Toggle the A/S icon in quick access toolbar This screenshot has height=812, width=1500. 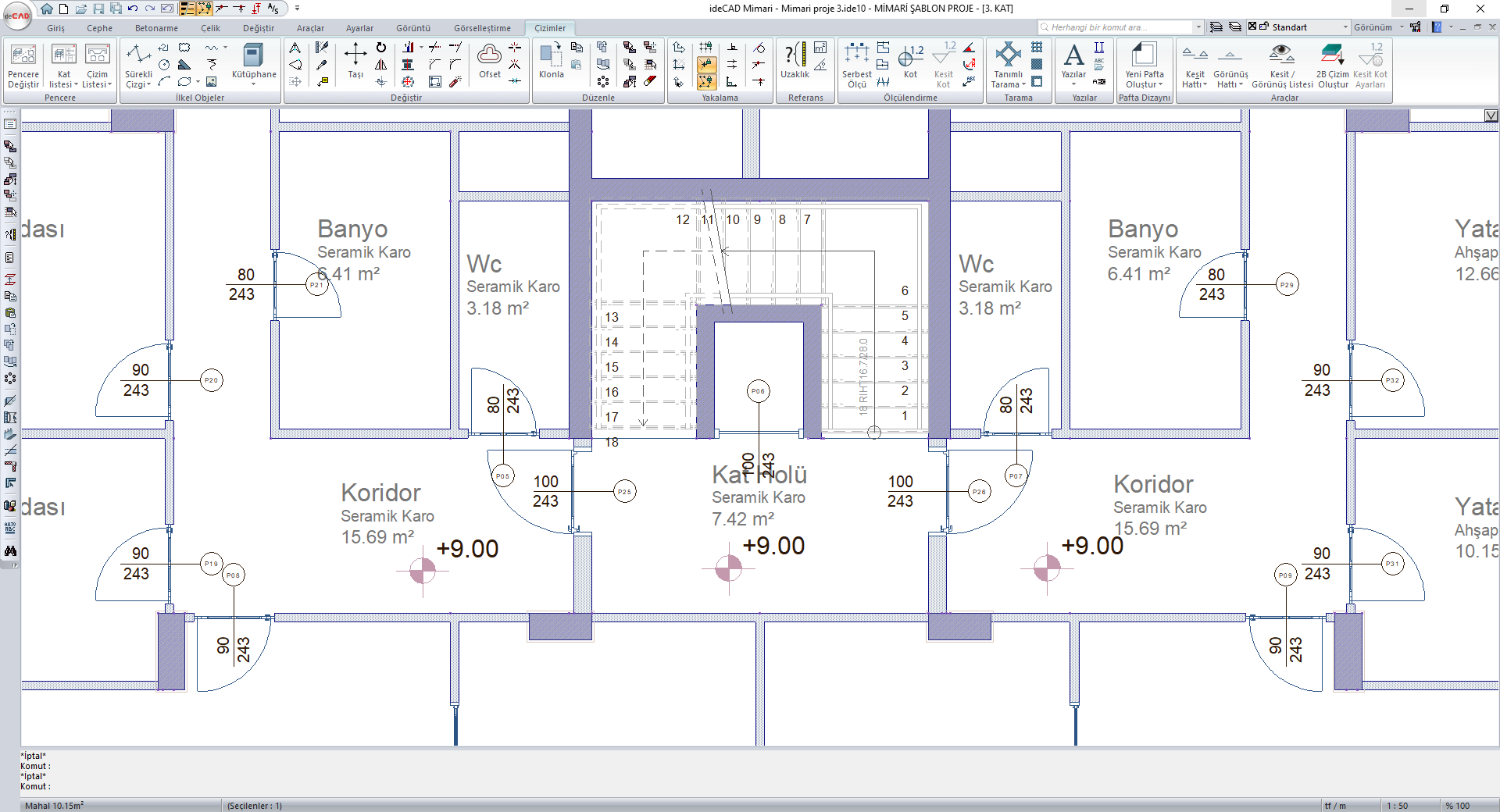point(273,9)
